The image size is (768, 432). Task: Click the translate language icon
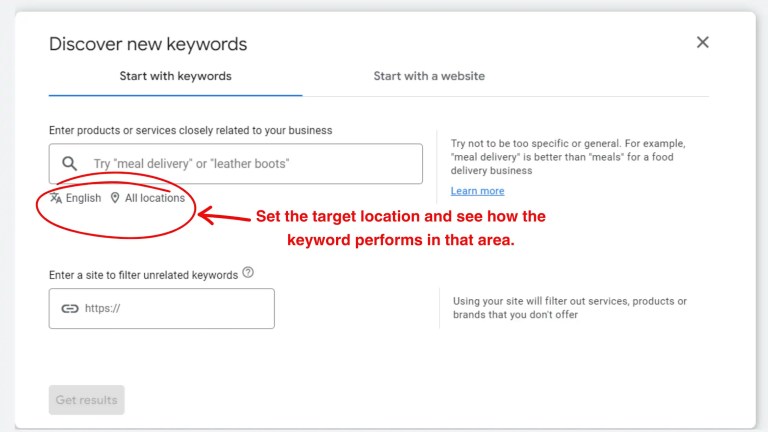click(56, 198)
